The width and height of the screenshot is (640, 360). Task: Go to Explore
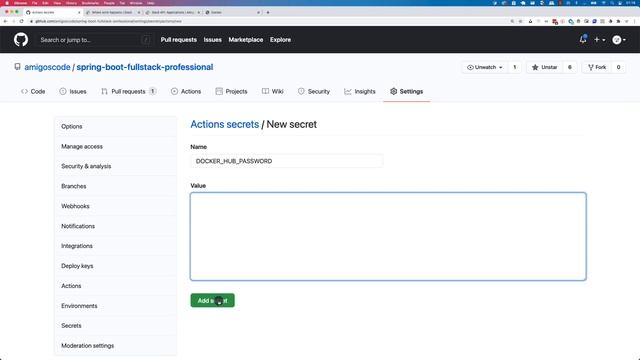(x=280, y=40)
